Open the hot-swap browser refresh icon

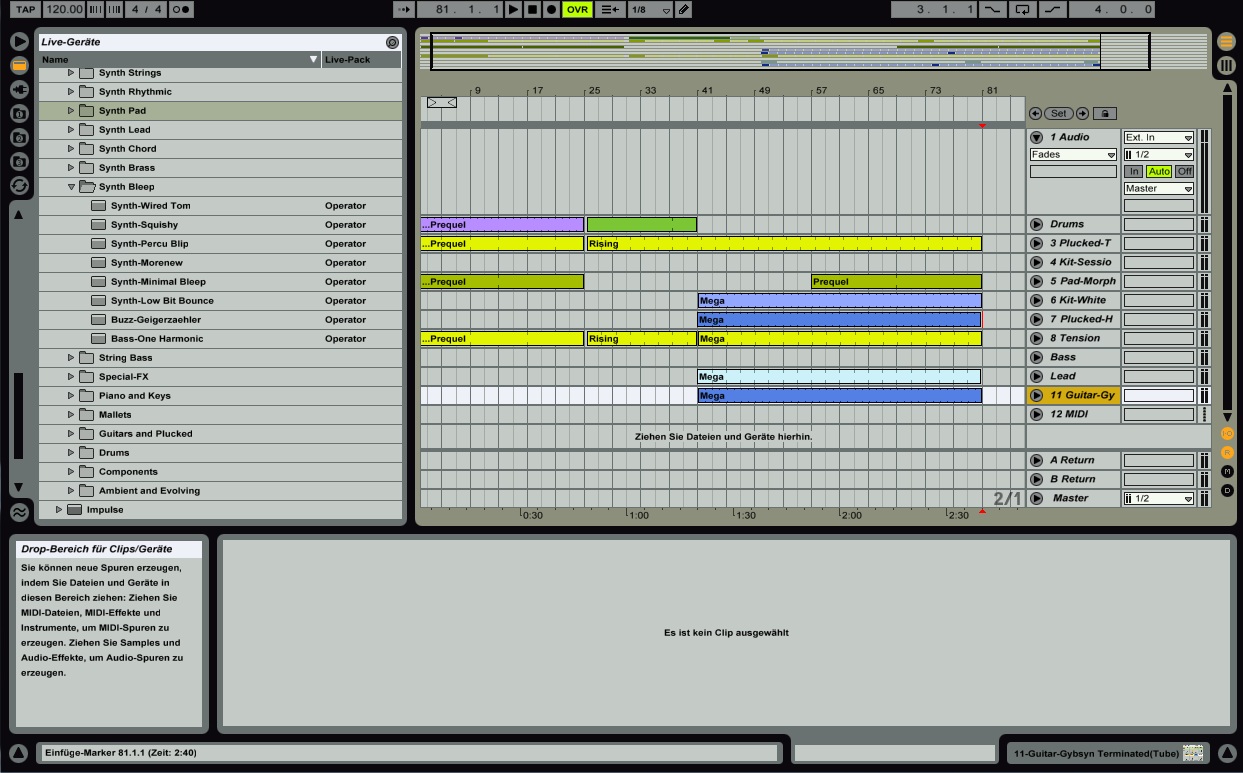[x=19, y=185]
